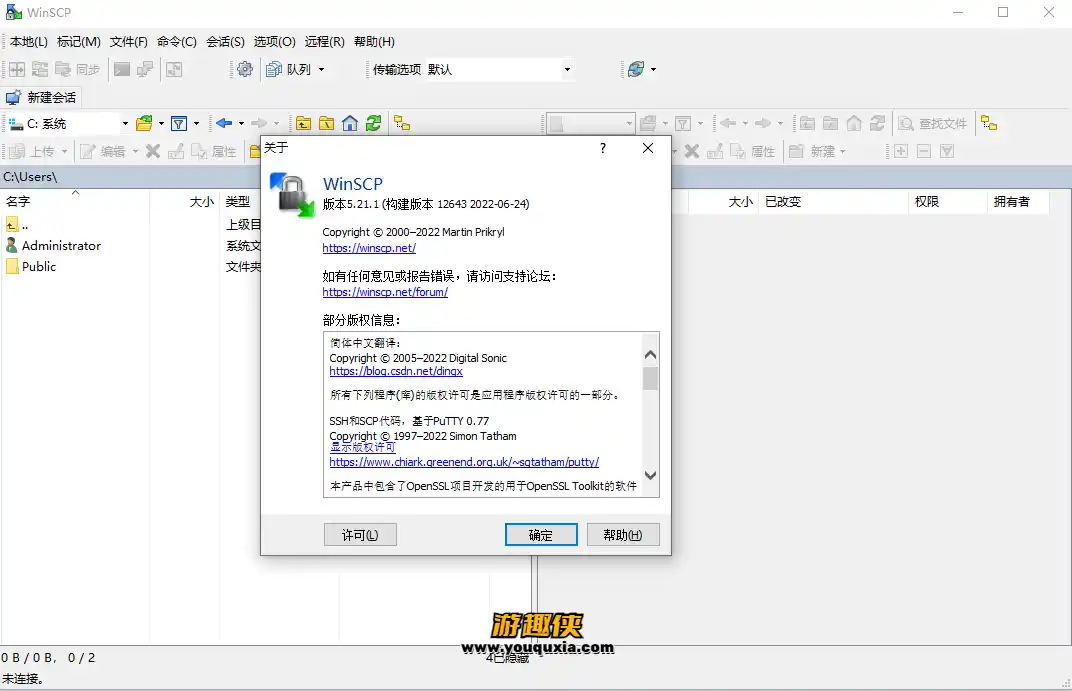The image size is (1072, 691).
Task: Open the 帮助(H) menu in menu bar
Action: [374, 42]
